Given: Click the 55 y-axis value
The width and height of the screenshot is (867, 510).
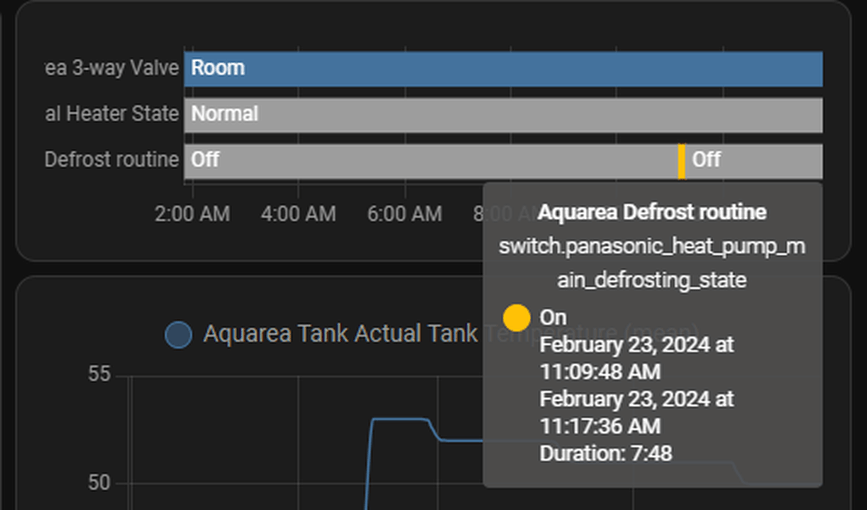Looking at the screenshot, I should [x=100, y=374].
